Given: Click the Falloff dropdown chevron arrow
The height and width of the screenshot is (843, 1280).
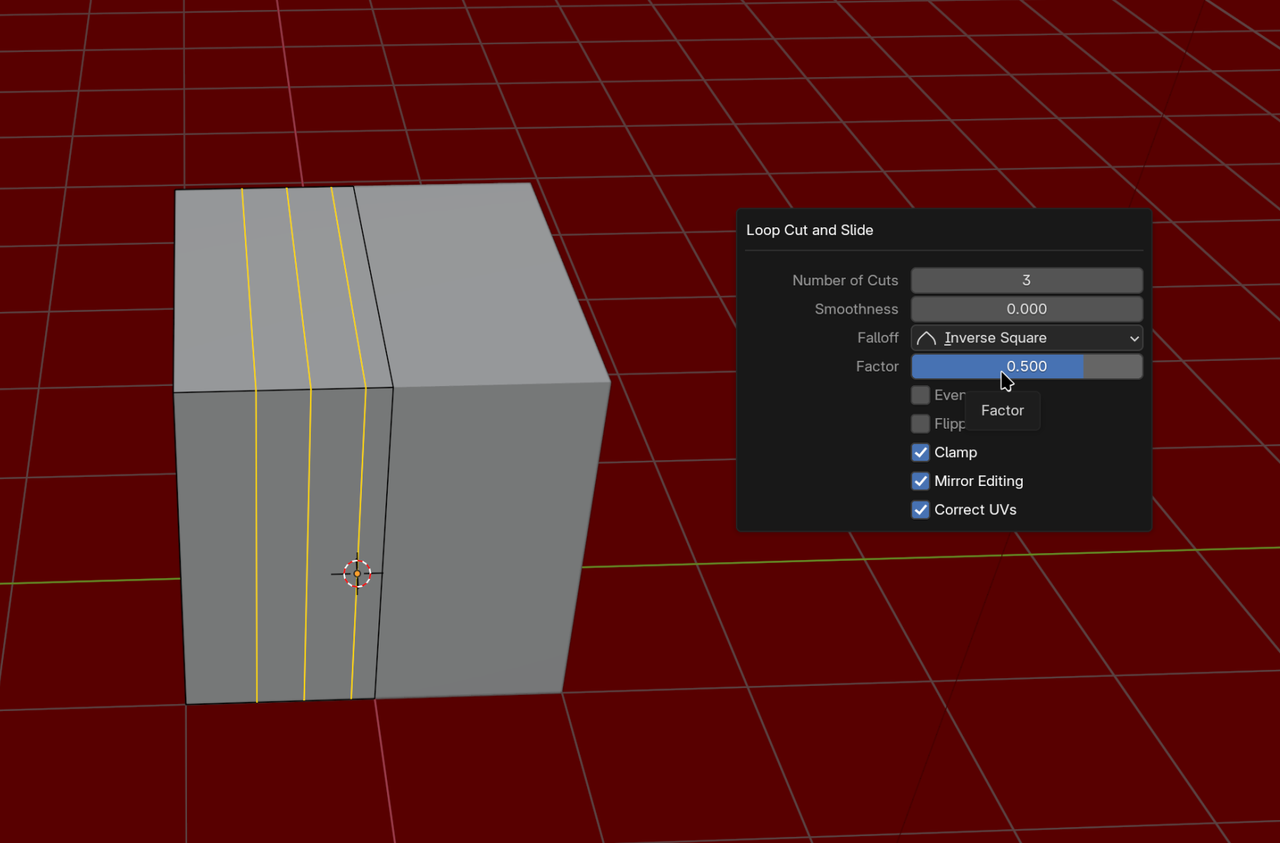Looking at the screenshot, I should 1133,337.
